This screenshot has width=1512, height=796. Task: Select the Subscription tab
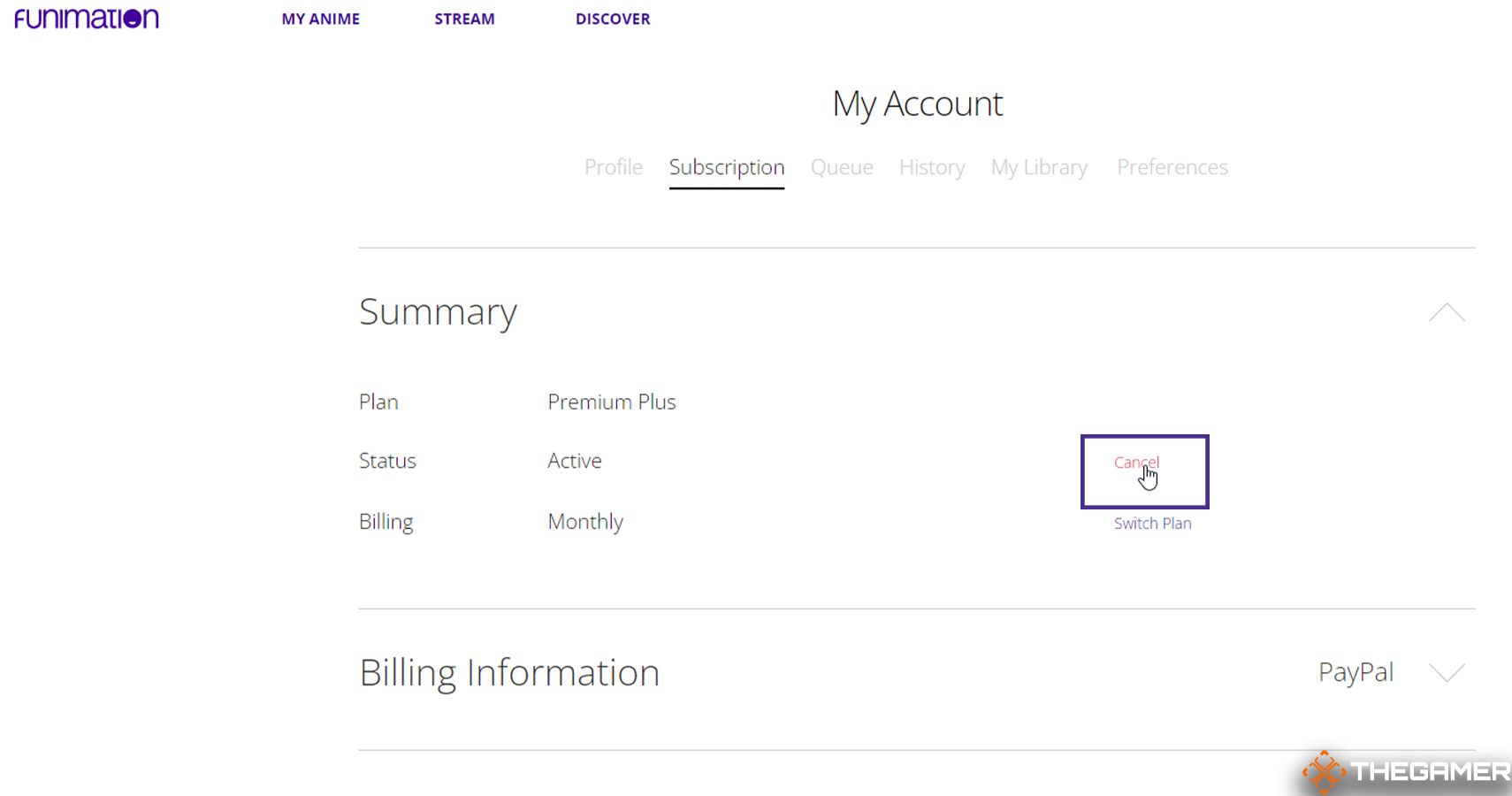[727, 168]
